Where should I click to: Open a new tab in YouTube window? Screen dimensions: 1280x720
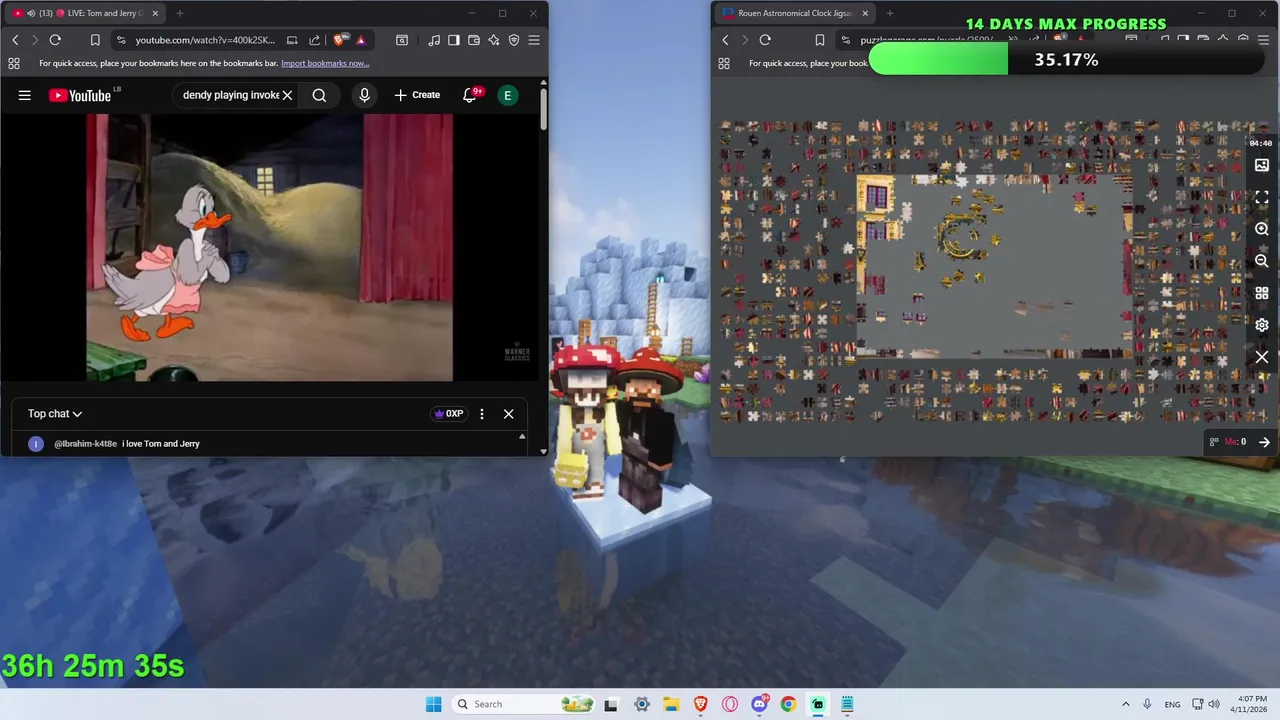[x=180, y=13]
